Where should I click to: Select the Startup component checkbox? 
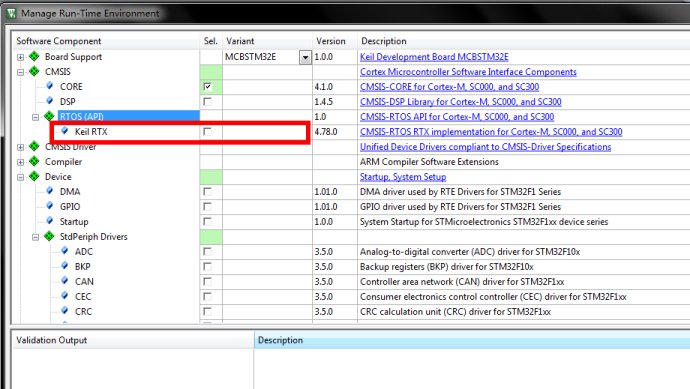click(207, 221)
